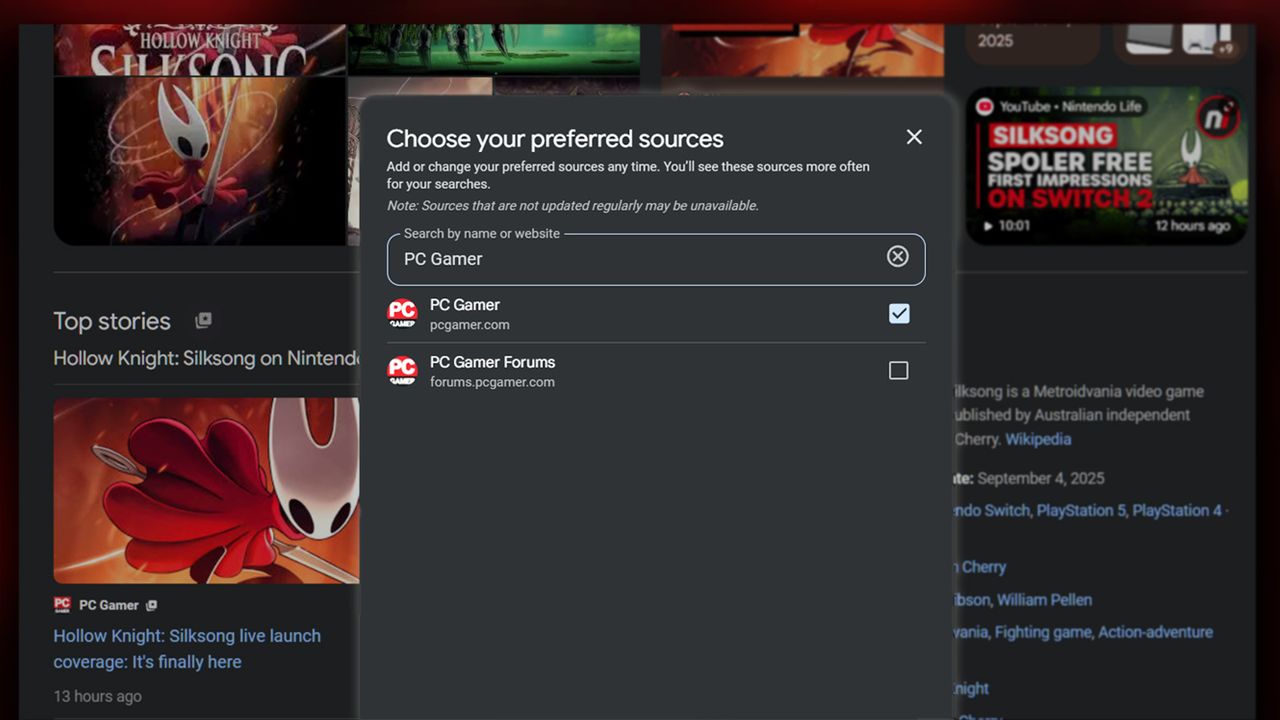Uncheck the PC Gamer preferred source

[x=898, y=313]
